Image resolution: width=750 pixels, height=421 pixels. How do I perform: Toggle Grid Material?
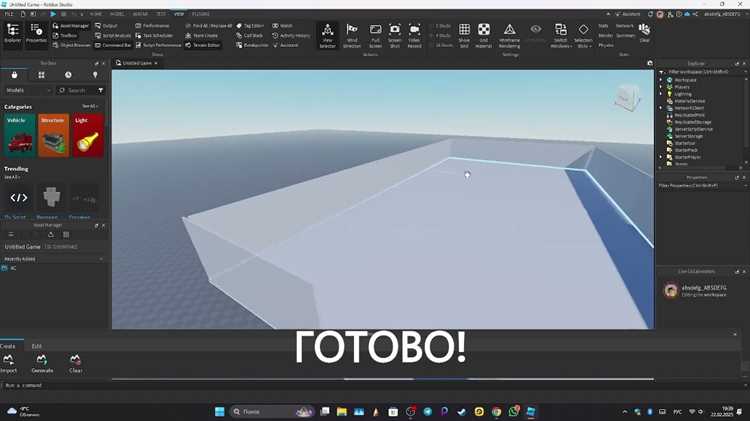point(484,35)
